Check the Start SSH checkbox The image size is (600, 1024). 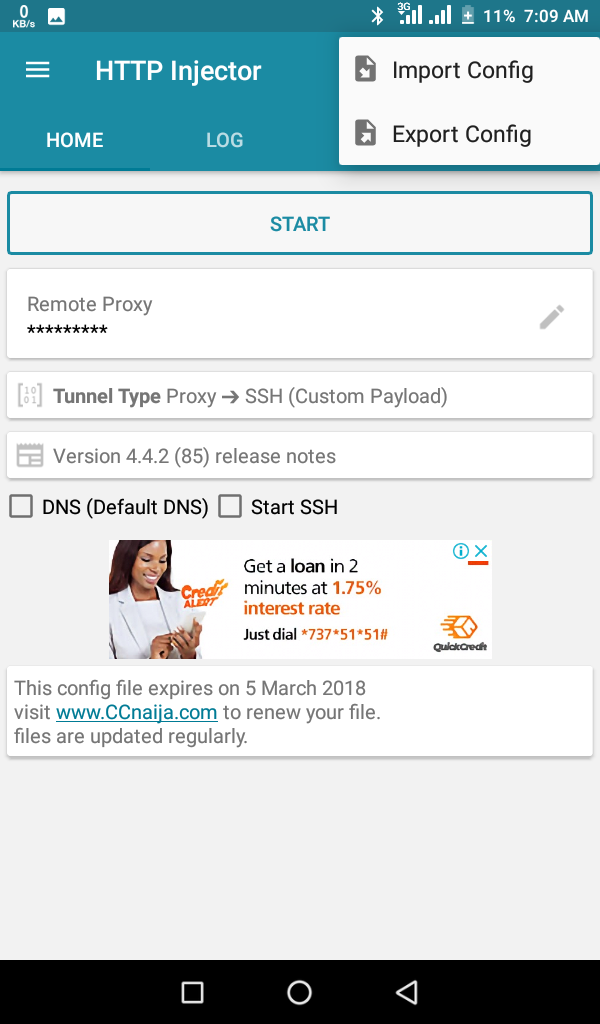(x=231, y=507)
